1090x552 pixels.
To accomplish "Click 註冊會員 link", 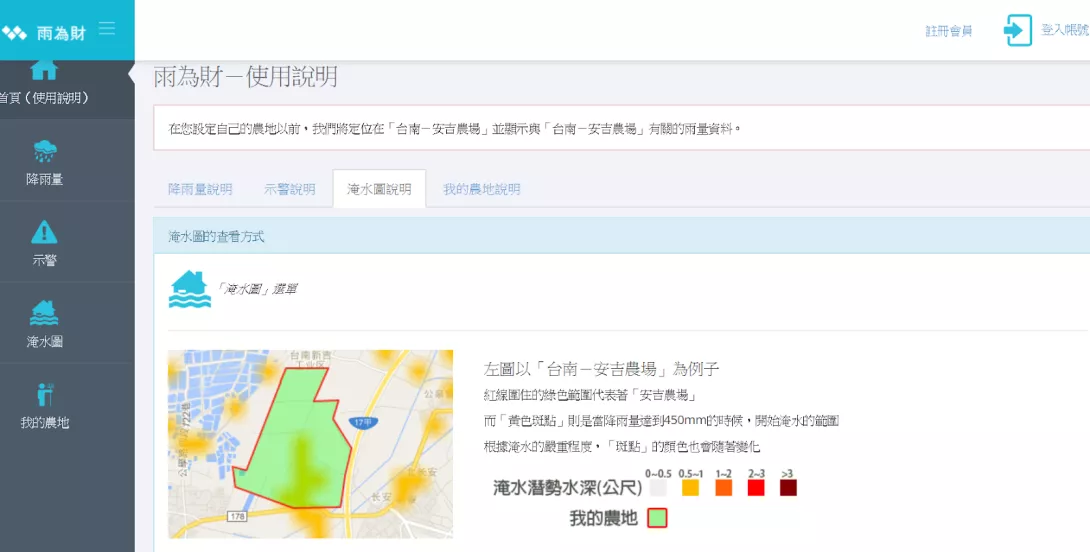I will point(949,31).
